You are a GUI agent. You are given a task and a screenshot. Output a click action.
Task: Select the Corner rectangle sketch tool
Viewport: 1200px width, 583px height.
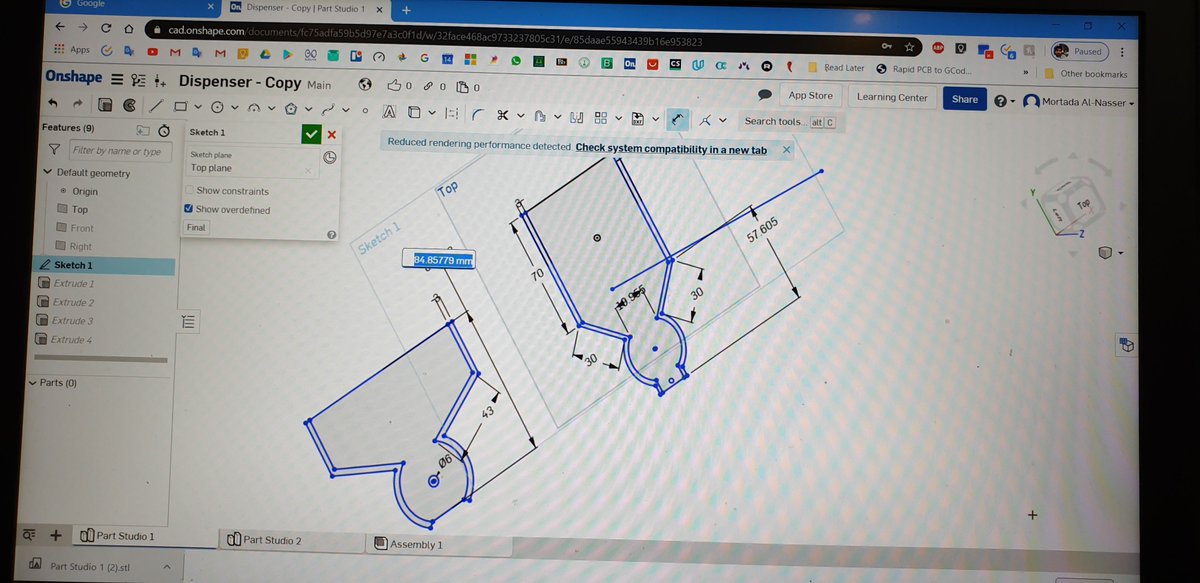pos(180,106)
